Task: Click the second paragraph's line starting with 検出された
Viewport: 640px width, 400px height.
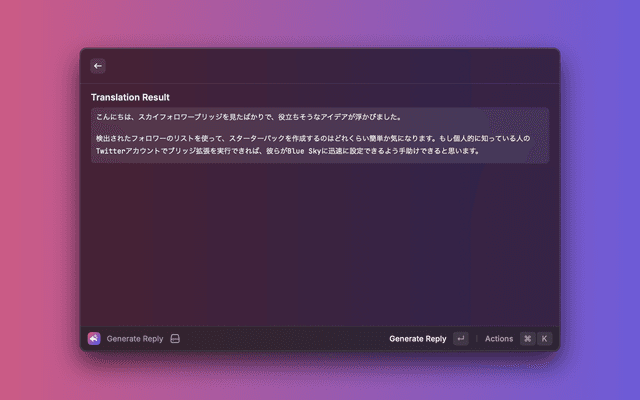Action: [300, 138]
